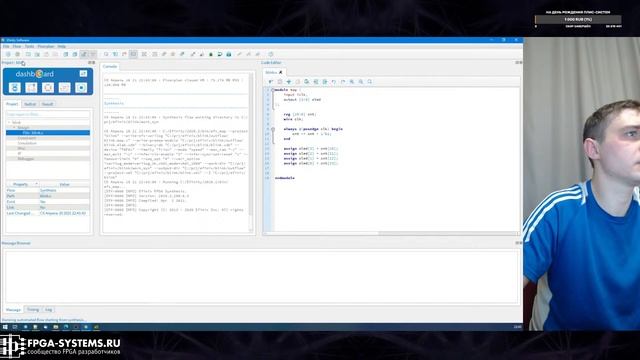The height and width of the screenshot is (360, 640).
Task: Switch to the Netlist tab
Action: click(x=30, y=104)
